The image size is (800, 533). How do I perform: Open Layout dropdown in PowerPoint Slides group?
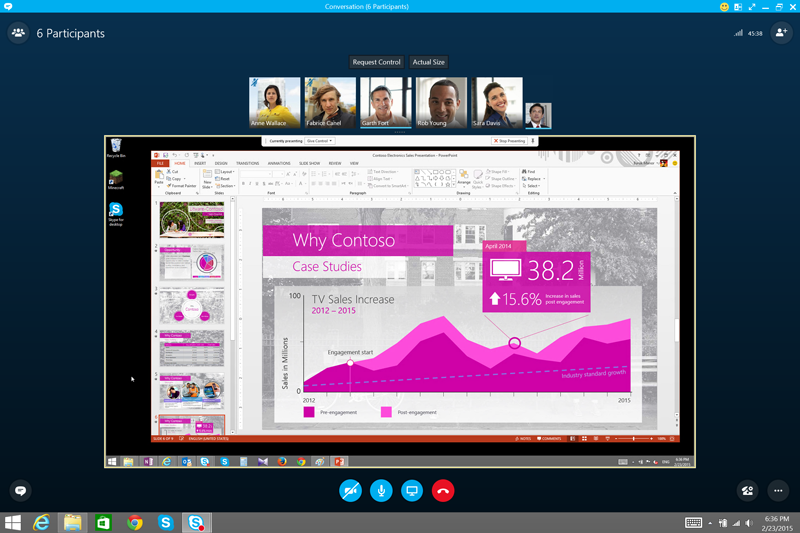pos(224,172)
